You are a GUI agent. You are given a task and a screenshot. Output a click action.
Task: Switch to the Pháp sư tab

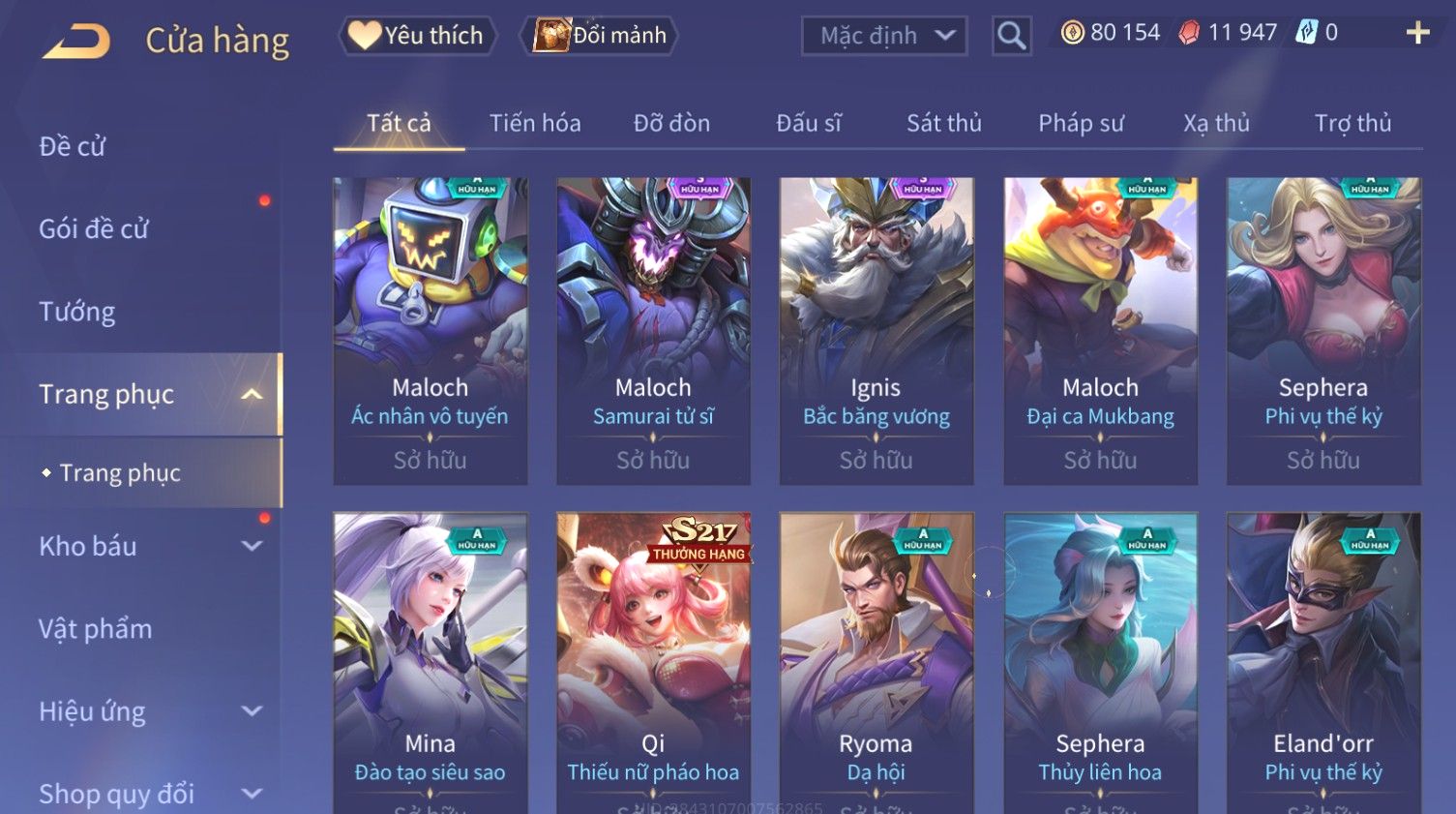coord(1081,123)
